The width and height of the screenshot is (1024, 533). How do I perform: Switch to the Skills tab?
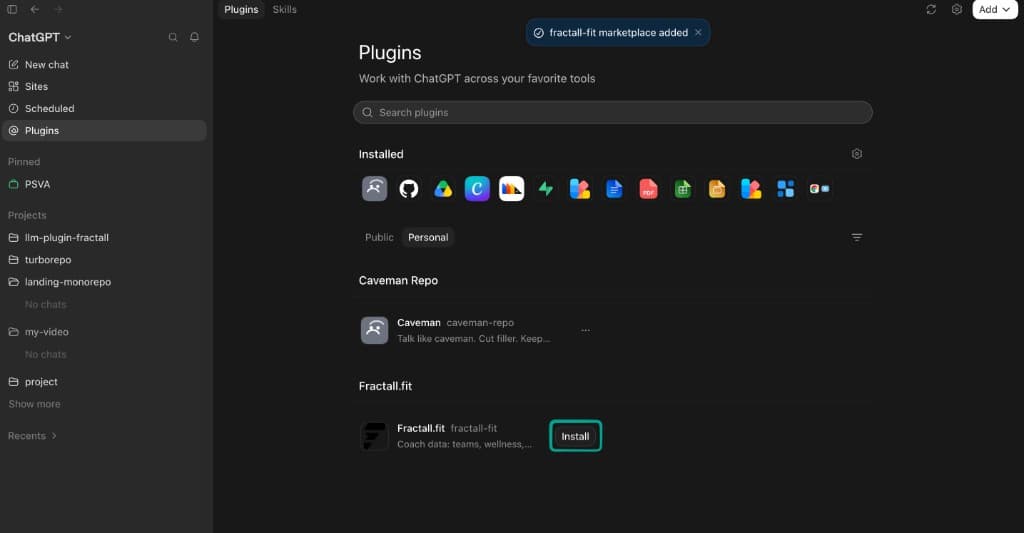285,10
